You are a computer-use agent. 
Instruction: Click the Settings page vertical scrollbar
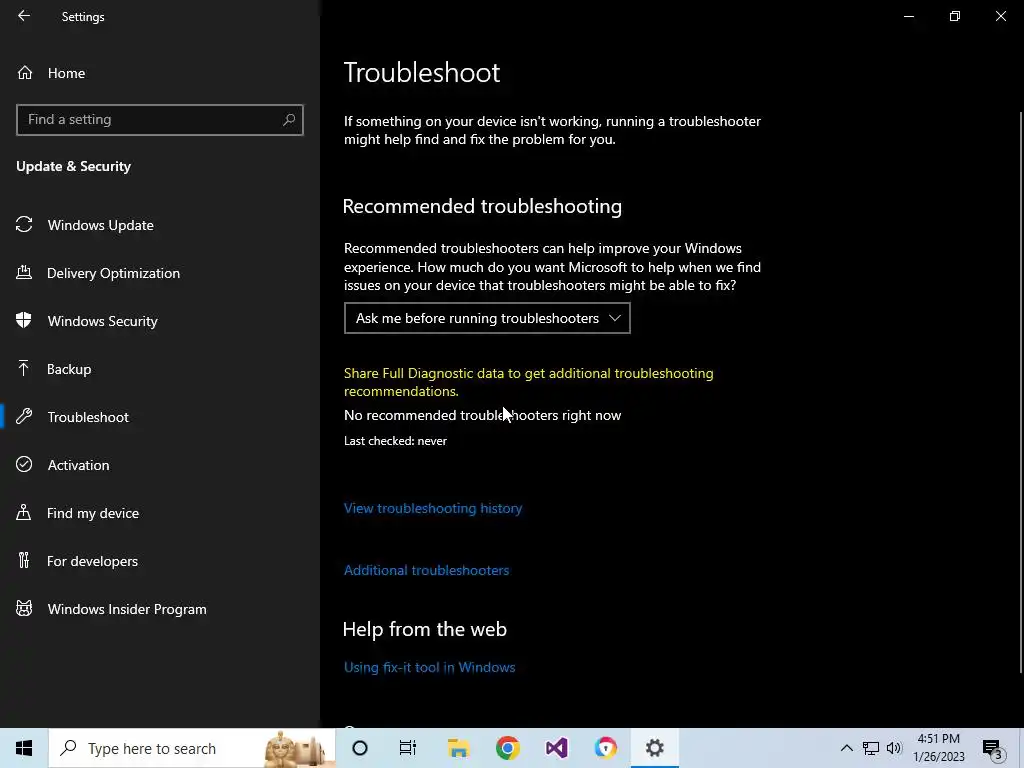1021,392
